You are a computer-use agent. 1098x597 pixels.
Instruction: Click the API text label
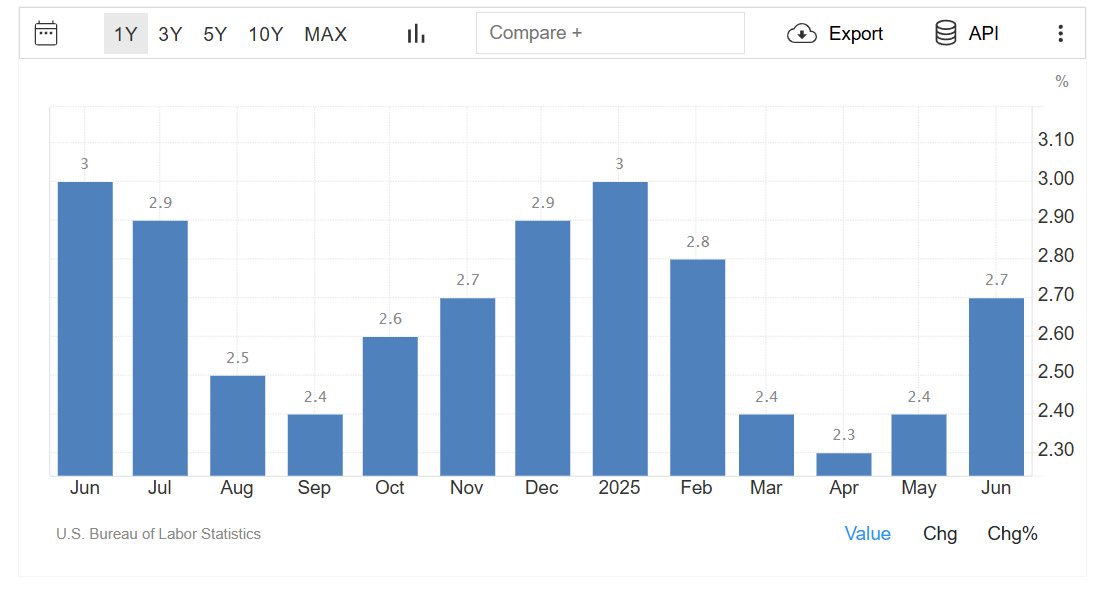click(984, 34)
